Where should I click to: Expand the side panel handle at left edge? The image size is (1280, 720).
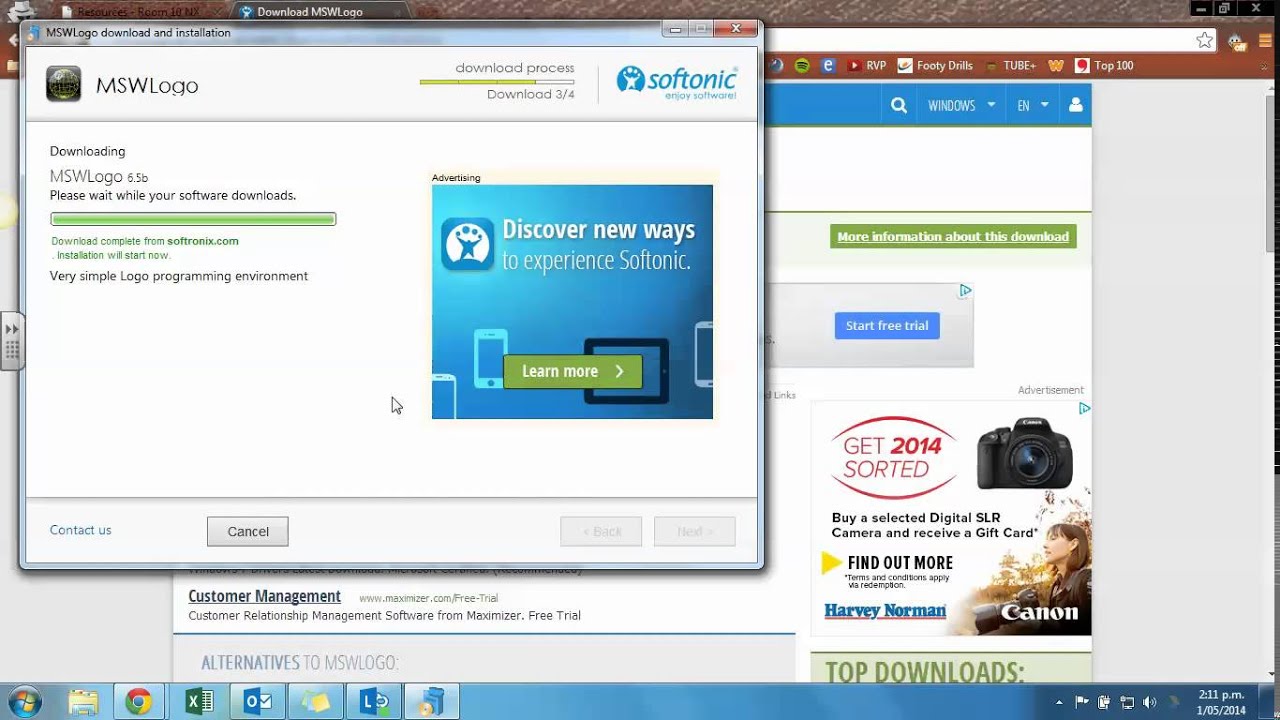click(12, 341)
